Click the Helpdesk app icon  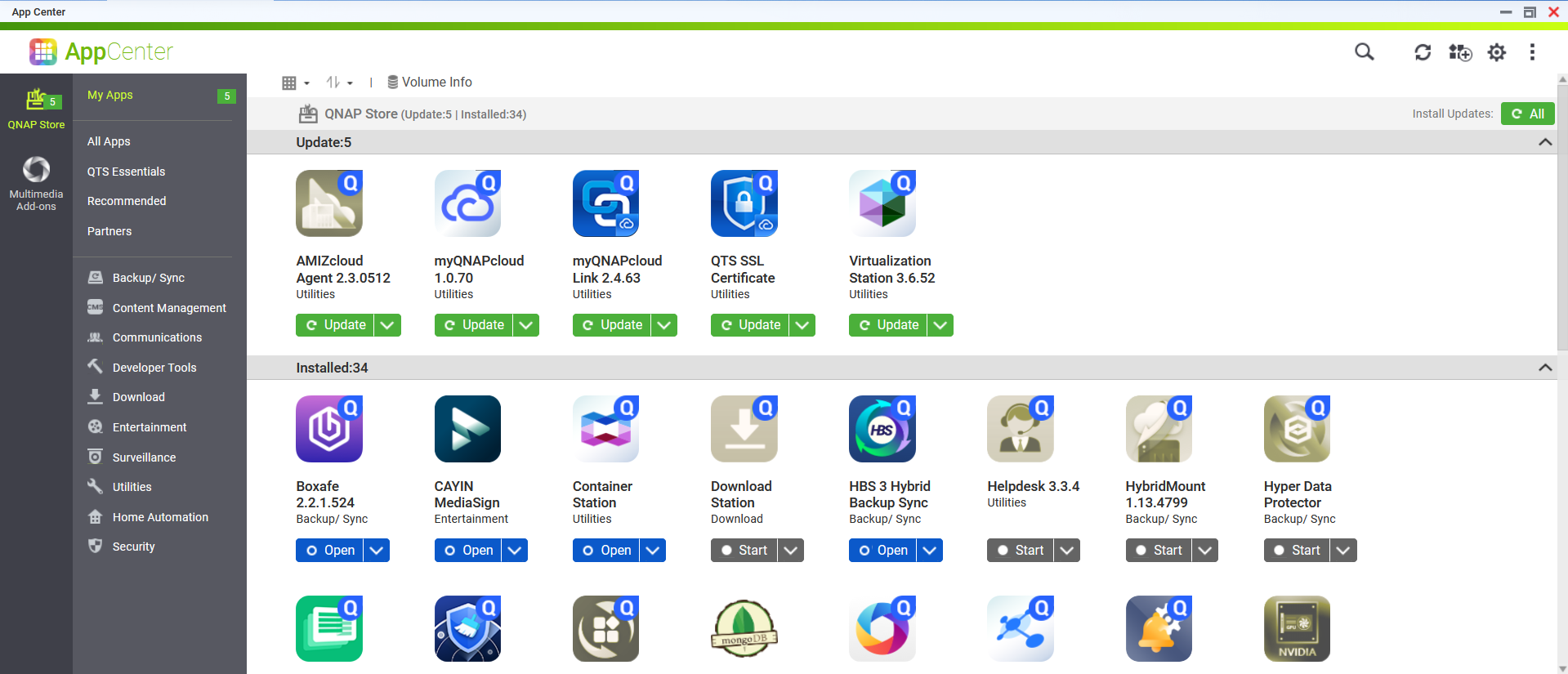(x=1021, y=429)
